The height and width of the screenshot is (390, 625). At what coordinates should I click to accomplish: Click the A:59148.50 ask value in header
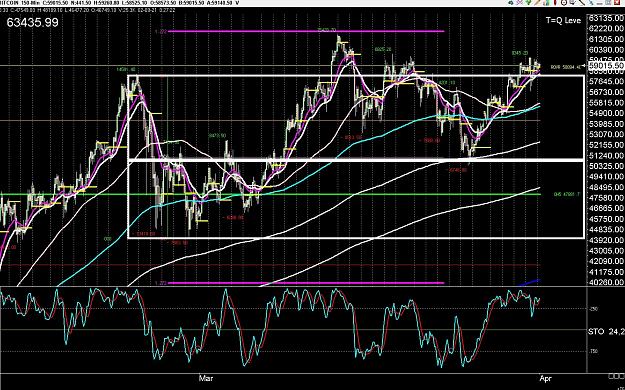click(219, 2)
